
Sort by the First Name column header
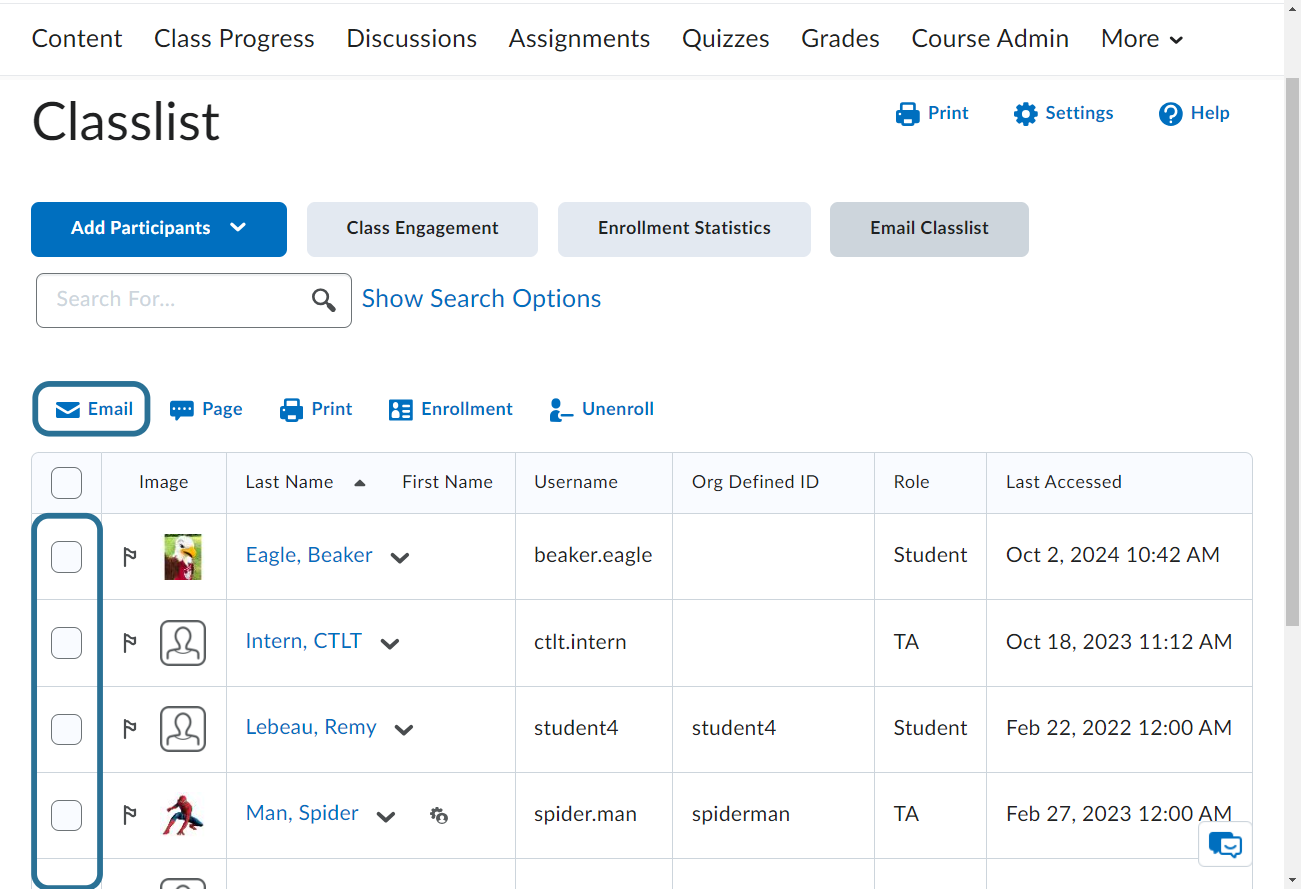coord(447,482)
